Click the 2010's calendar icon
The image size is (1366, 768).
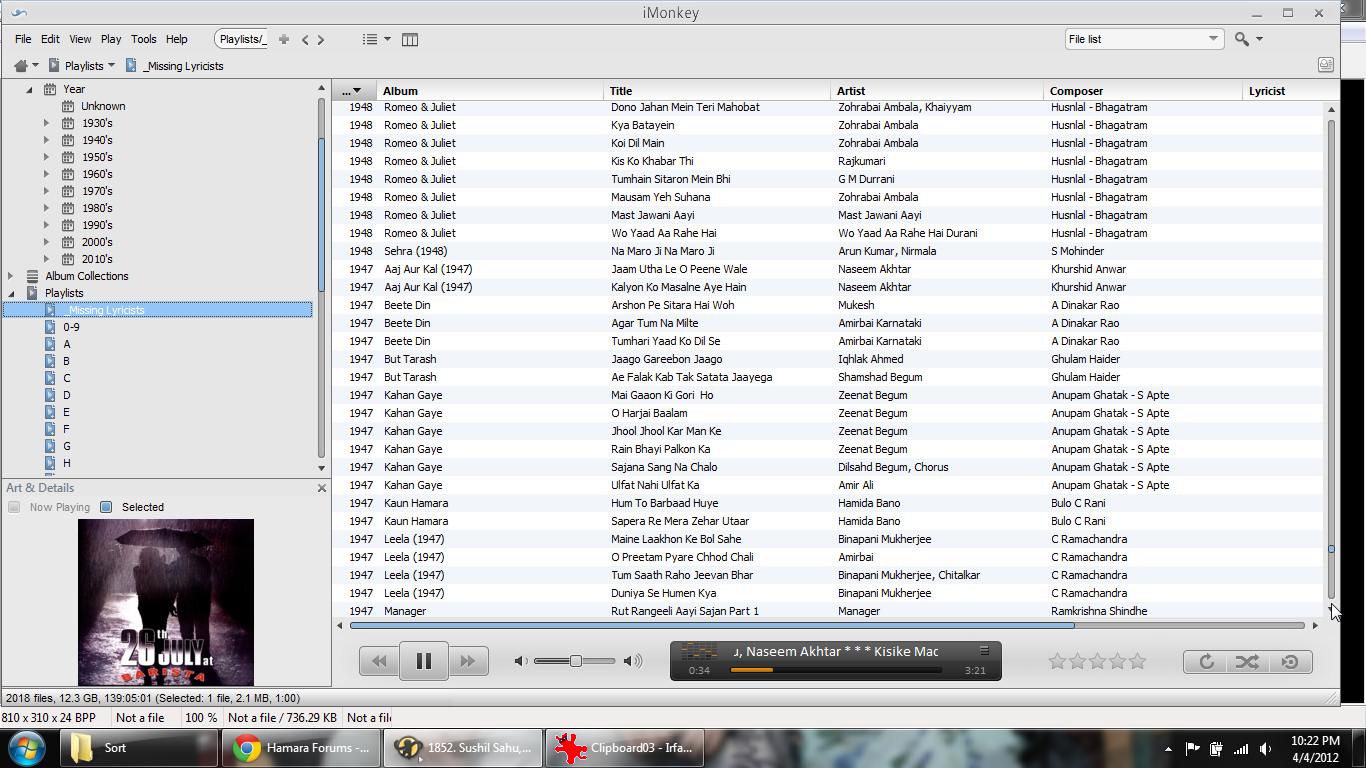(x=68, y=259)
